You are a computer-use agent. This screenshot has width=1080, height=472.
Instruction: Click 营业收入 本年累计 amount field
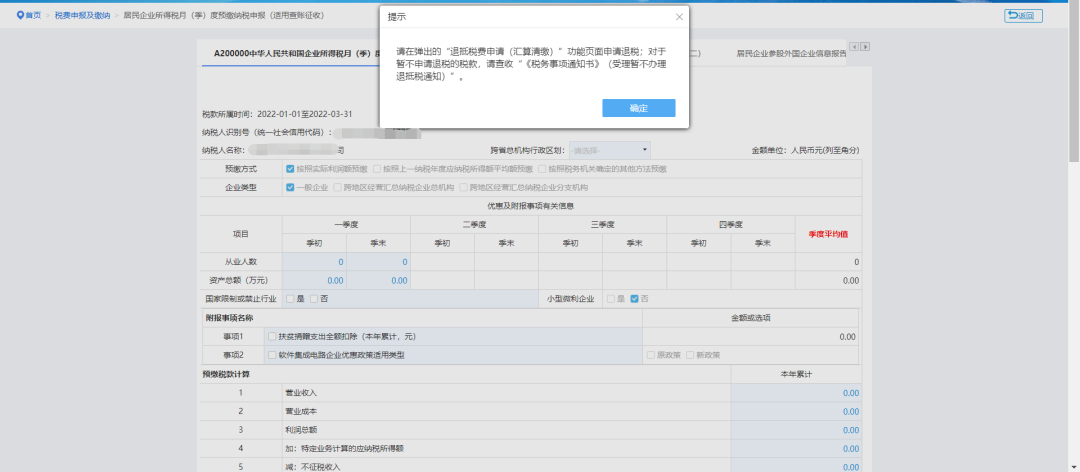(x=795, y=393)
